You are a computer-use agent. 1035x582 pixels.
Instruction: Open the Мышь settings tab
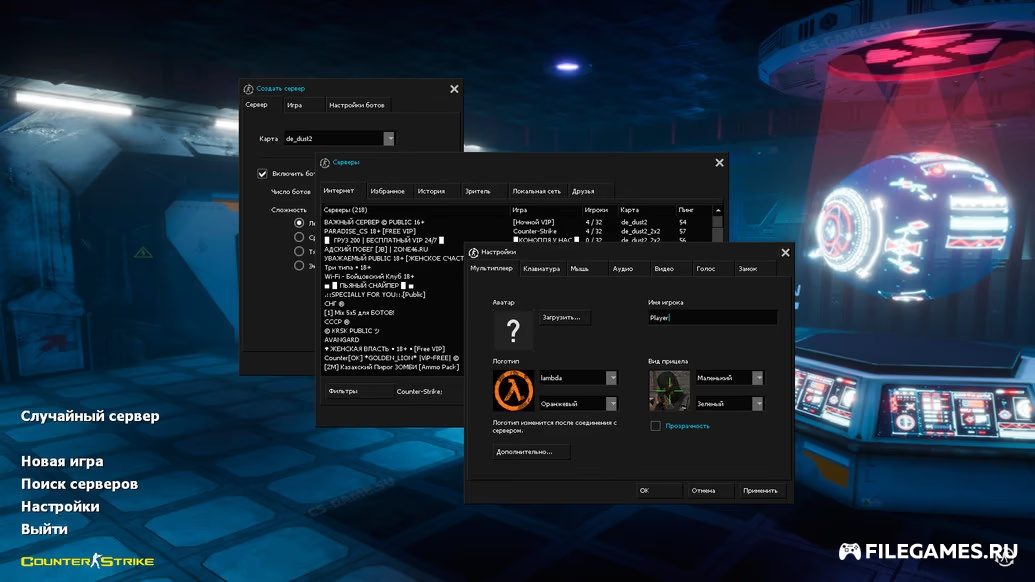point(586,269)
